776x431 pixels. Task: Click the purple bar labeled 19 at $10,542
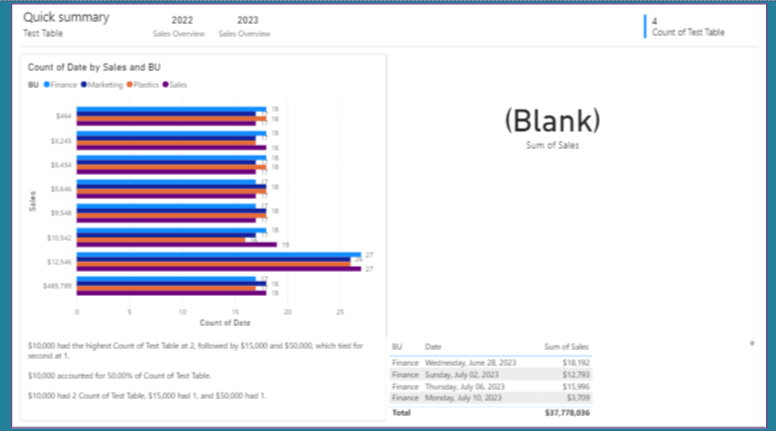tap(176, 243)
